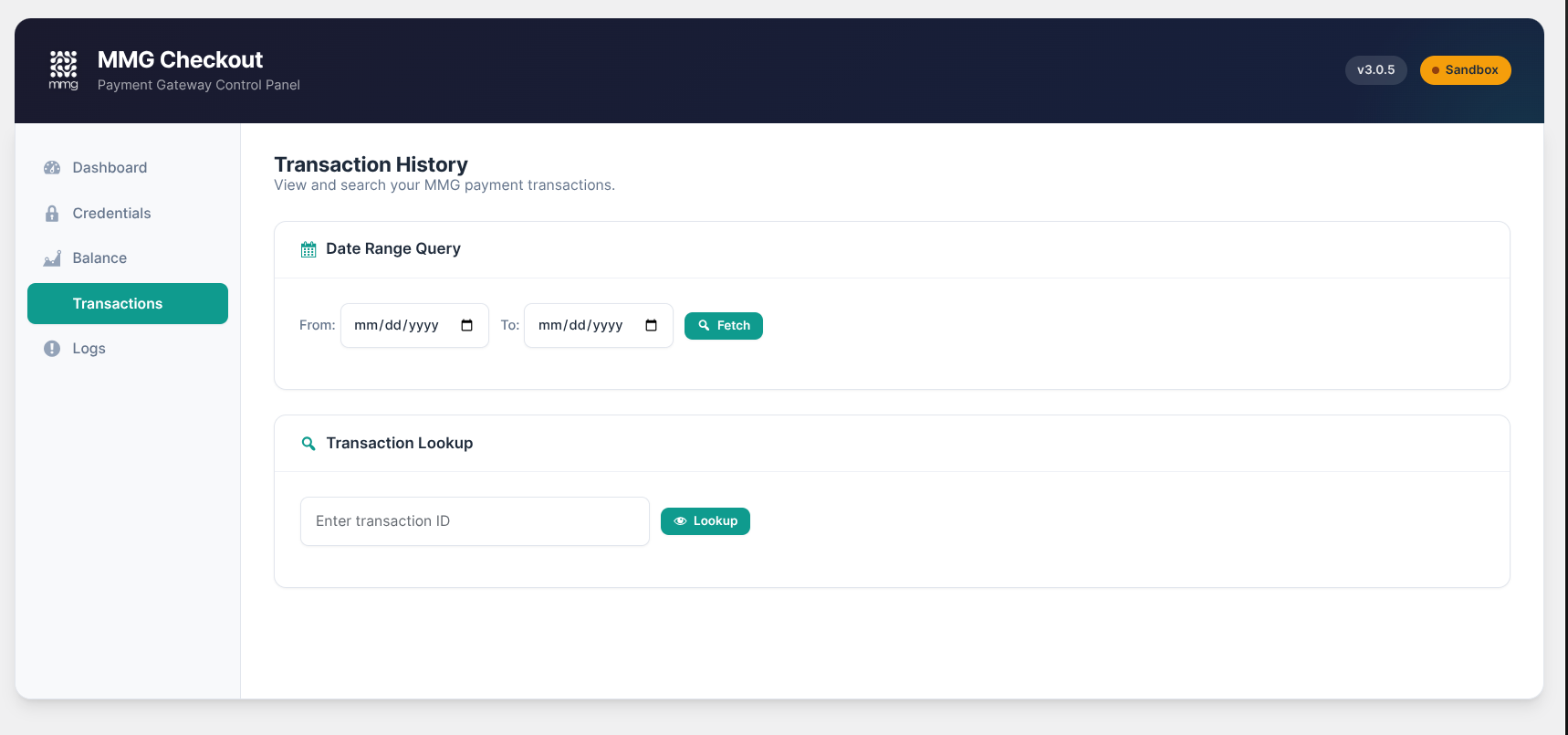
Task: Open the Dashboard menu item
Action: (x=128, y=168)
